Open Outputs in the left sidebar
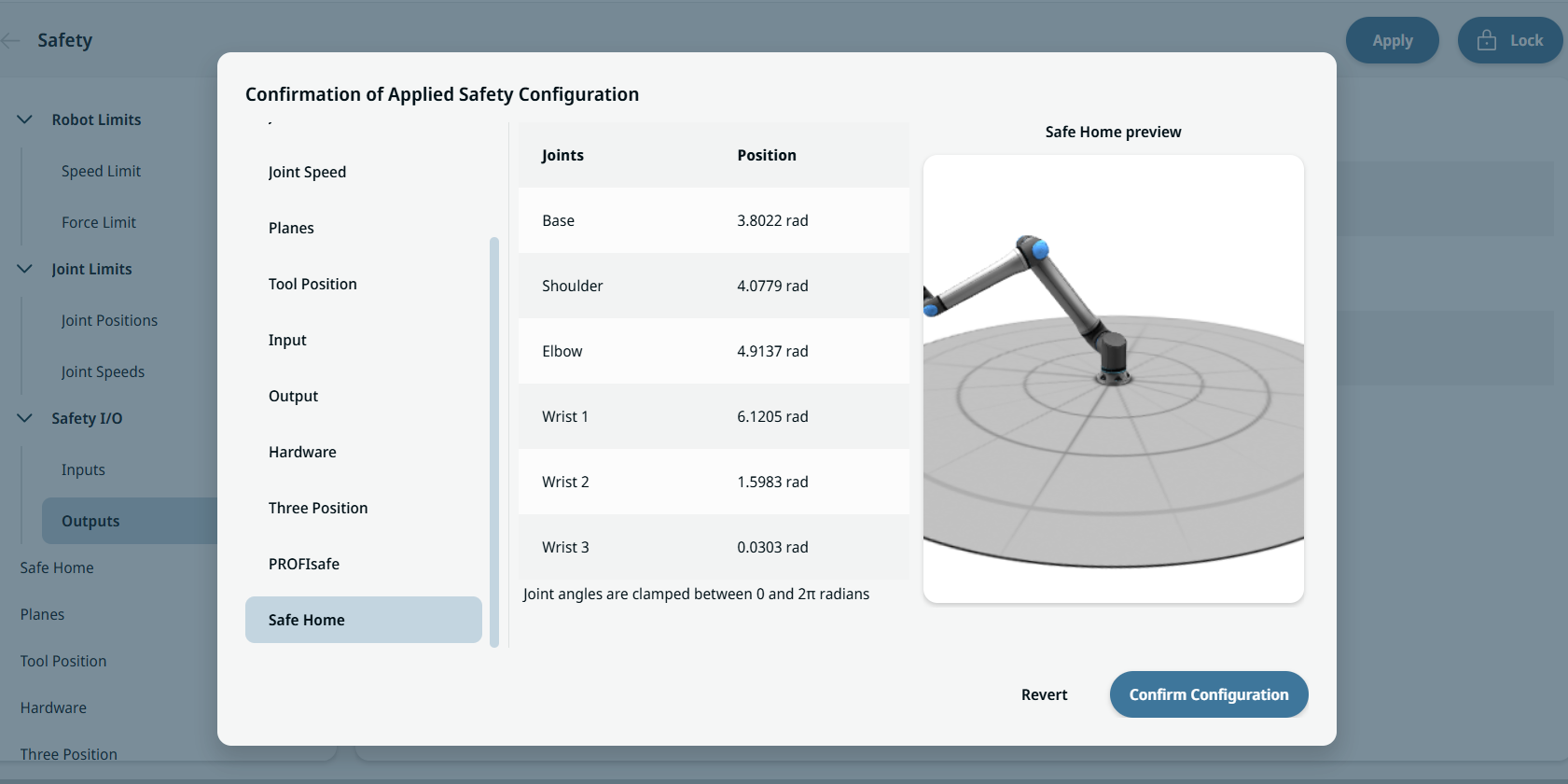This screenshot has height=784, width=1568. pos(90,521)
